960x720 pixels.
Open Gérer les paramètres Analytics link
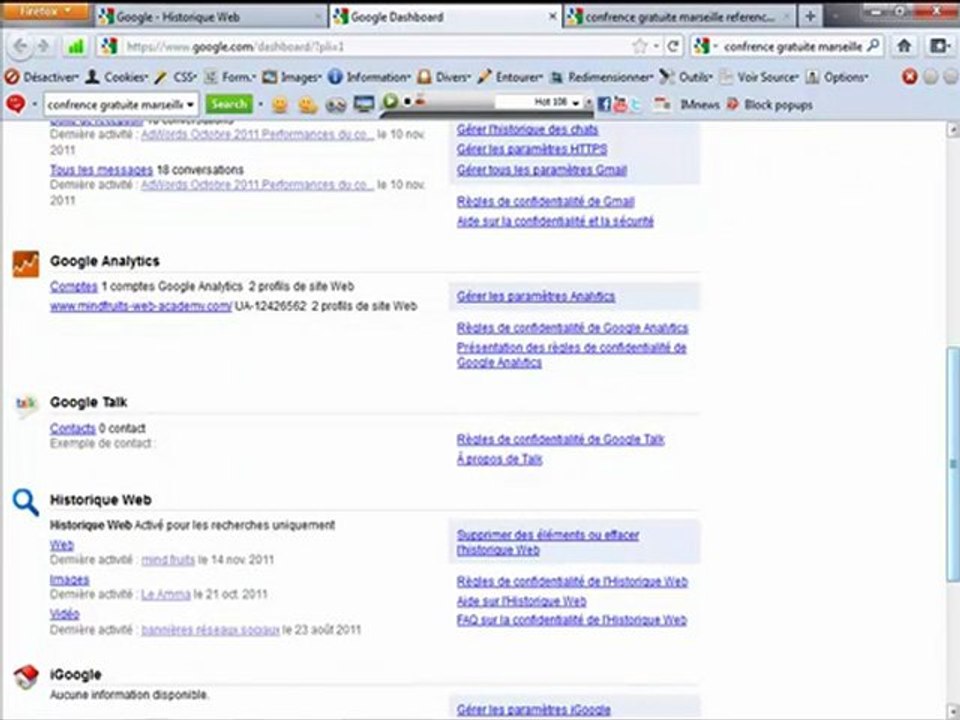[x=536, y=296]
